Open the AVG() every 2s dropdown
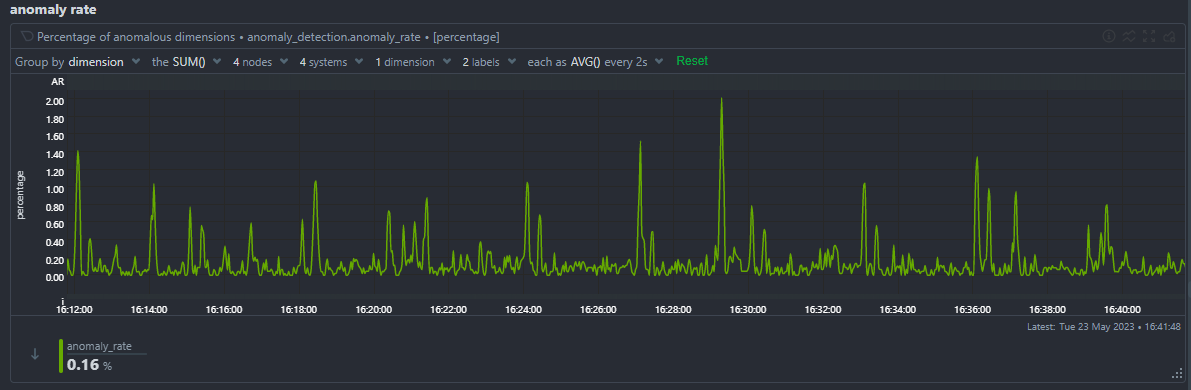 [596, 62]
